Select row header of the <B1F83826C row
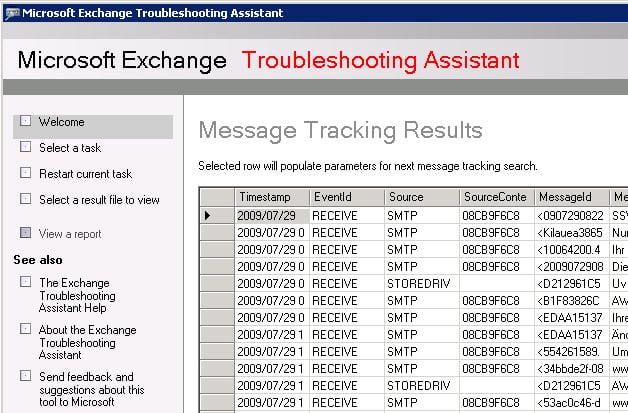This screenshot has height=413, width=628. pyautogui.click(x=217, y=301)
